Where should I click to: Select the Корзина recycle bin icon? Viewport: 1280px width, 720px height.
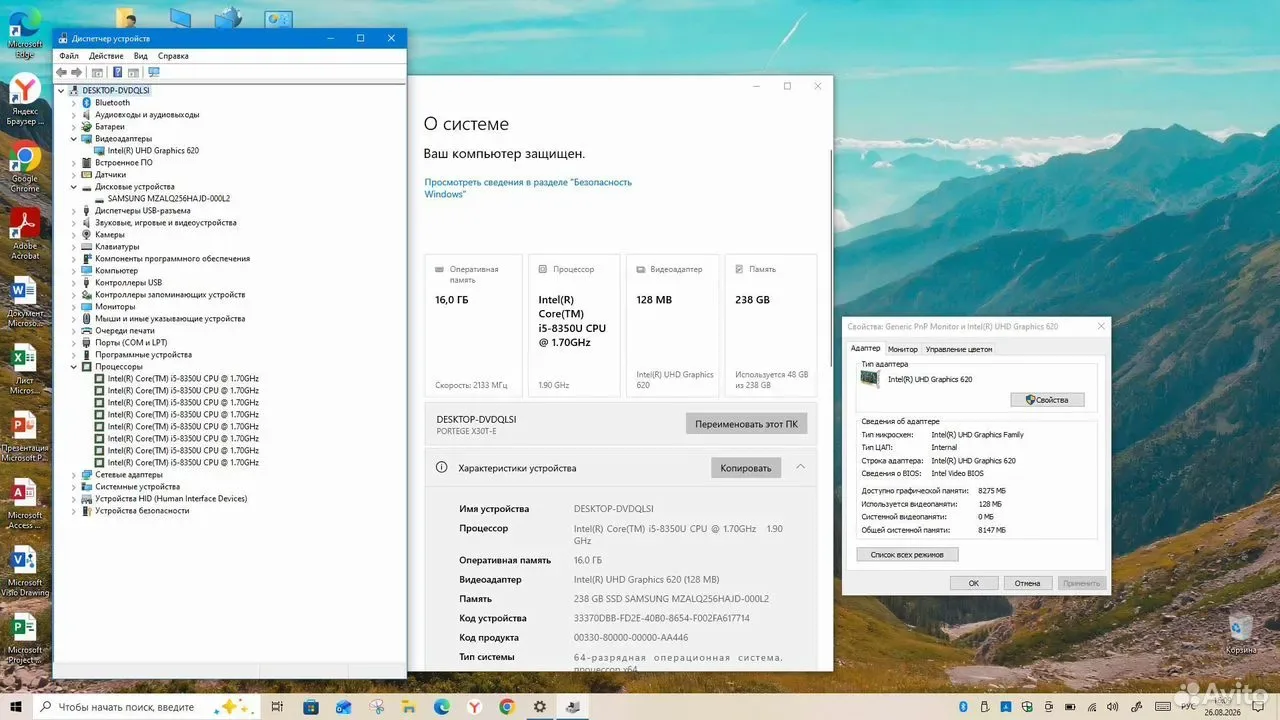(1241, 633)
